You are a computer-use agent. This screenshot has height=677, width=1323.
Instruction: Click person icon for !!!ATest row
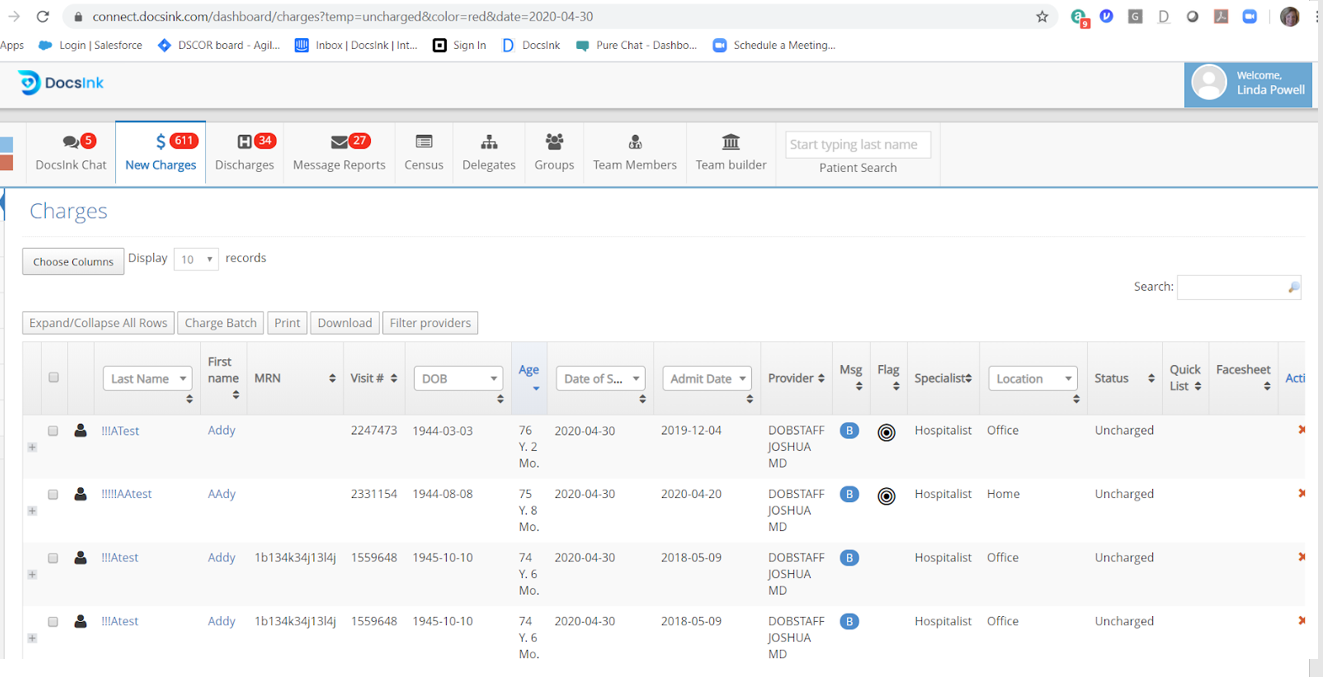pyautogui.click(x=80, y=431)
